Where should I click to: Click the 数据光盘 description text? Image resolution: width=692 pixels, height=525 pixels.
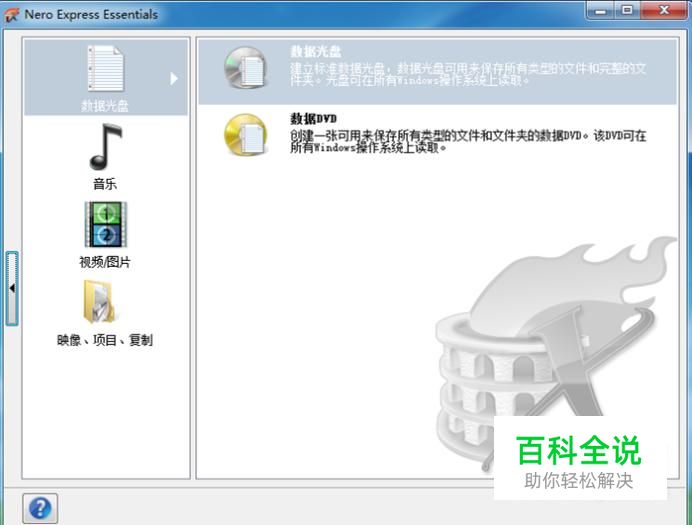pos(468,75)
